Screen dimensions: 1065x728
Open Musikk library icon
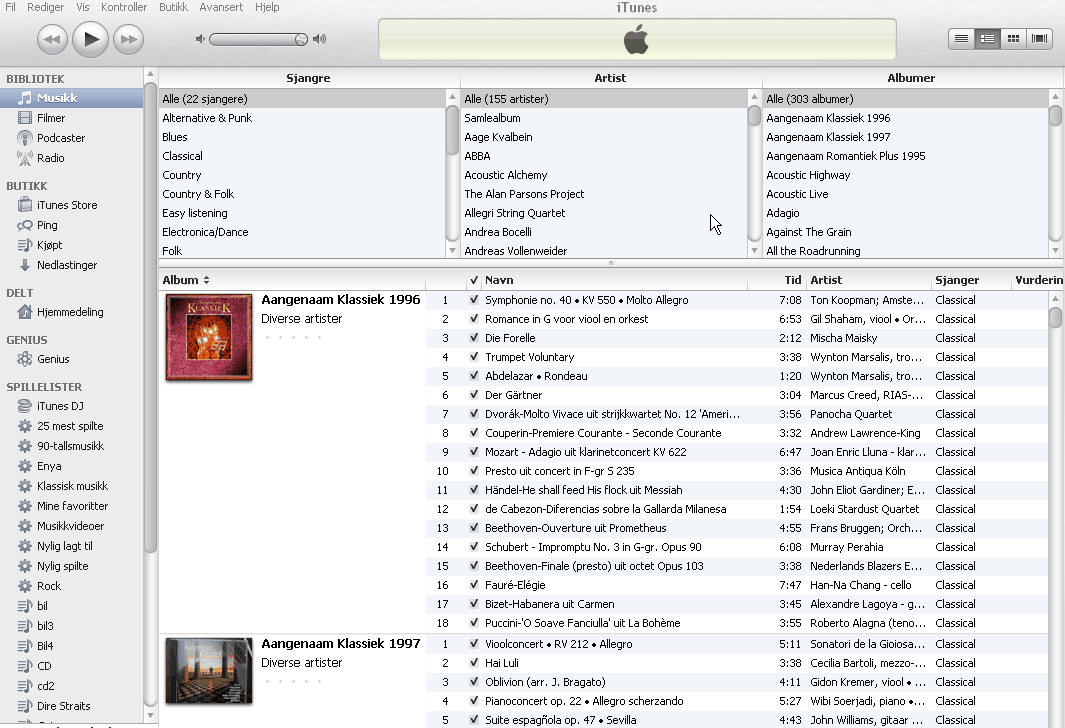[x=24, y=98]
